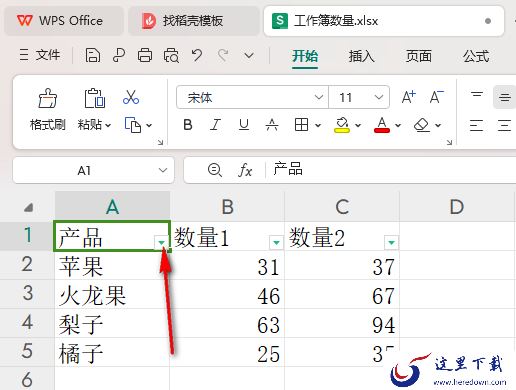The height and width of the screenshot is (390, 516).
Task: Switch to the 插入 ribbon tab
Action: pyautogui.click(x=361, y=56)
